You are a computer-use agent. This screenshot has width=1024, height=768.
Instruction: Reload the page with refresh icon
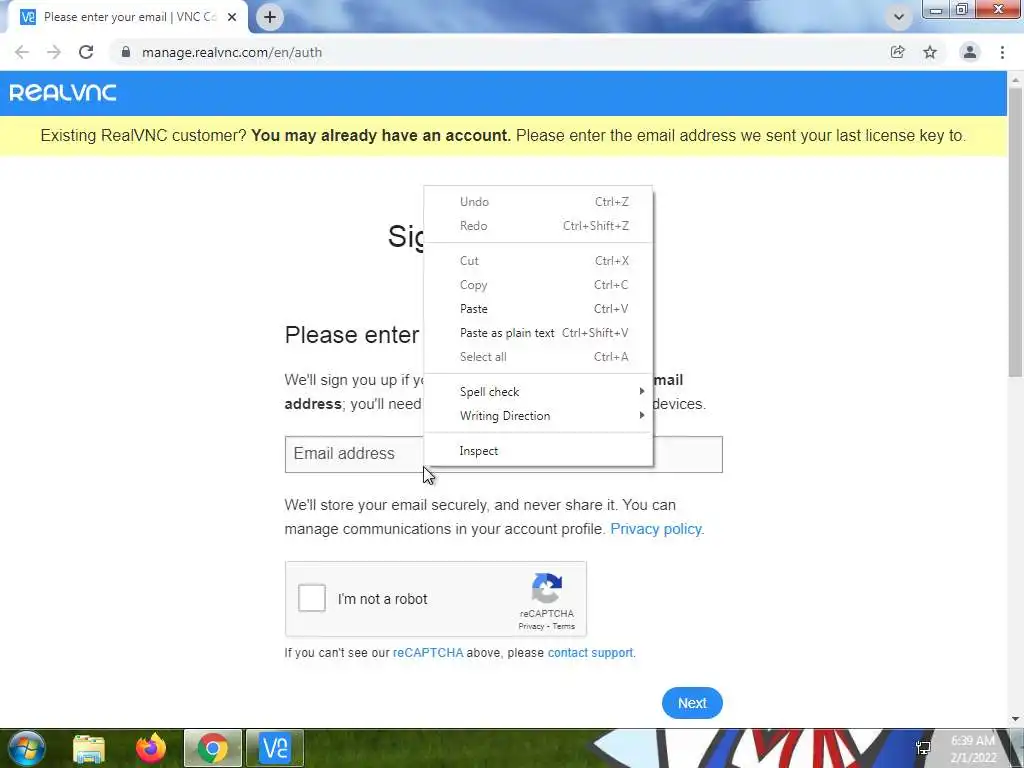click(x=86, y=52)
